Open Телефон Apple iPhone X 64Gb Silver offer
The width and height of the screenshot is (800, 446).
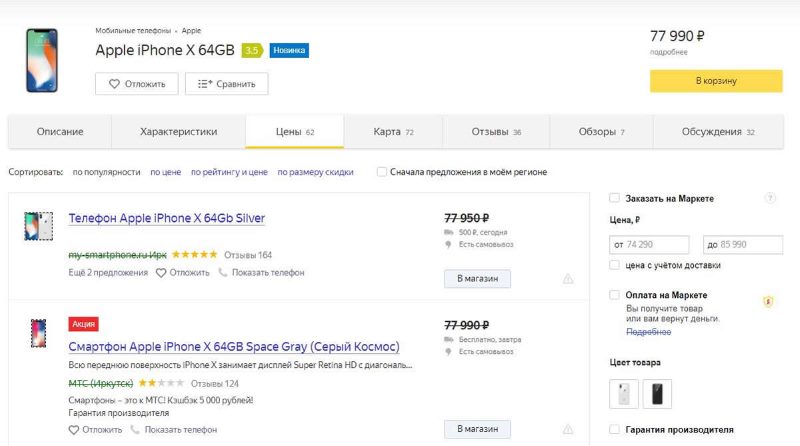point(166,218)
